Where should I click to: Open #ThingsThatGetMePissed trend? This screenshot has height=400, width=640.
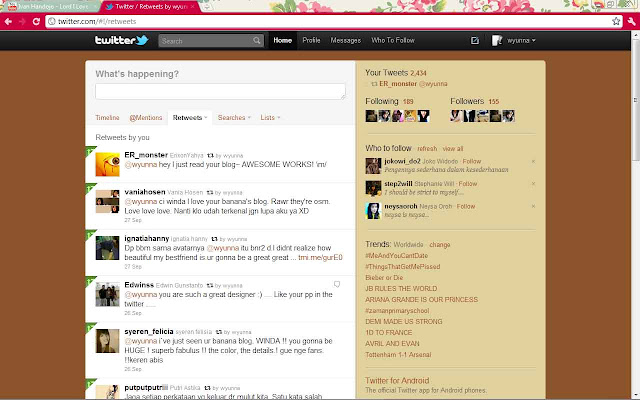[x=402, y=267]
